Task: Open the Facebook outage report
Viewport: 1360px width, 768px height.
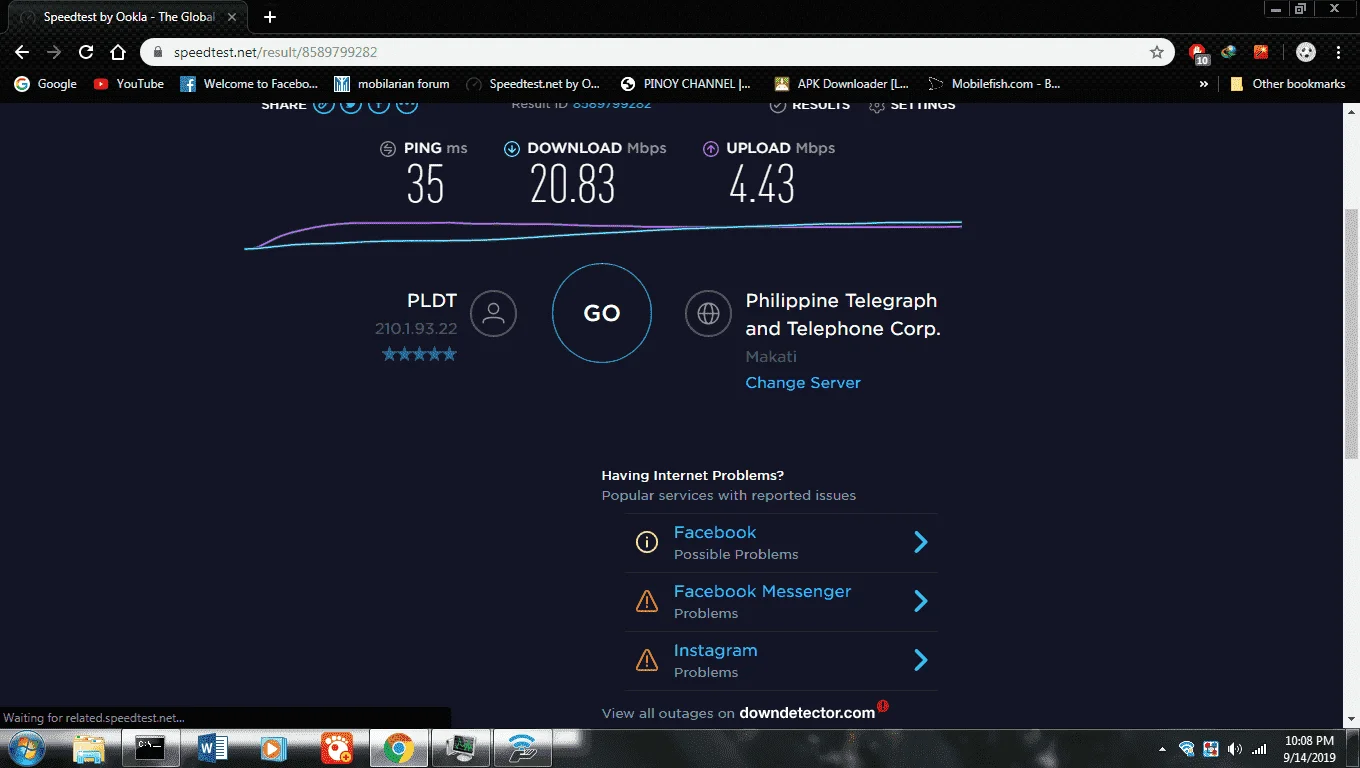Action: [715, 533]
